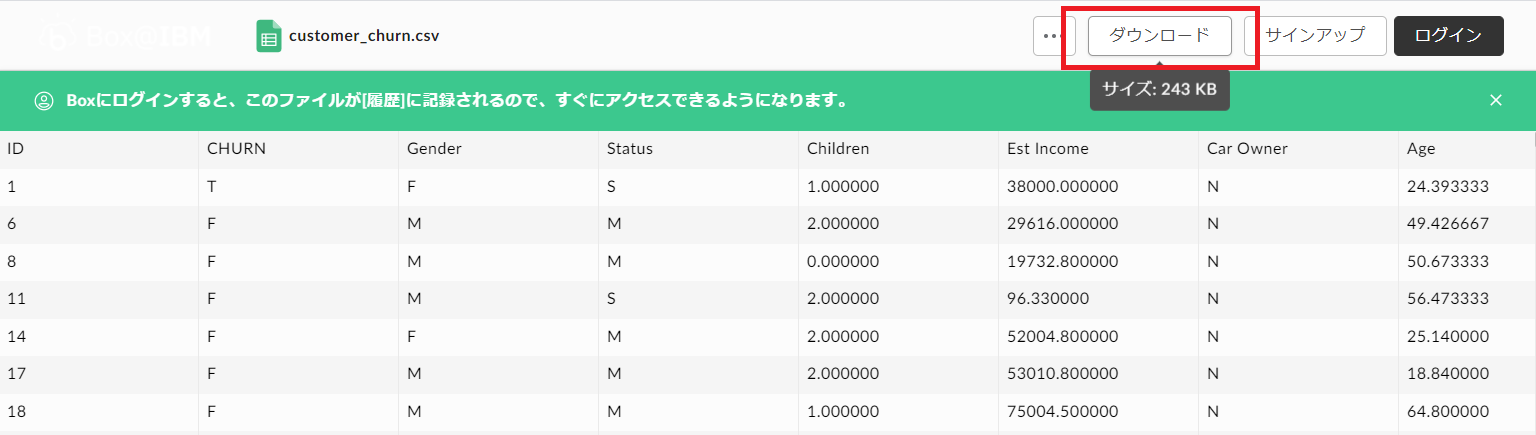
Task: Select the Children column header
Action: (838, 149)
